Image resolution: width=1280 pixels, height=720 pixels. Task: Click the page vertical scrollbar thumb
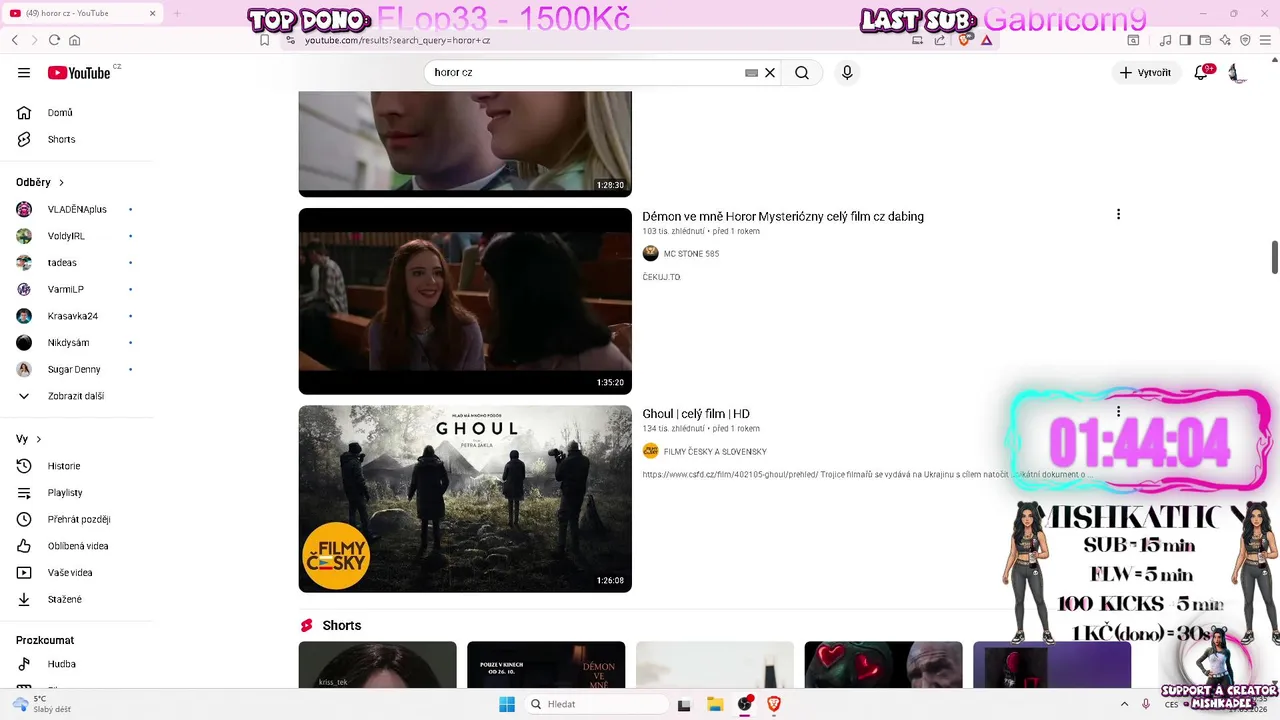(x=1275, y=257)
